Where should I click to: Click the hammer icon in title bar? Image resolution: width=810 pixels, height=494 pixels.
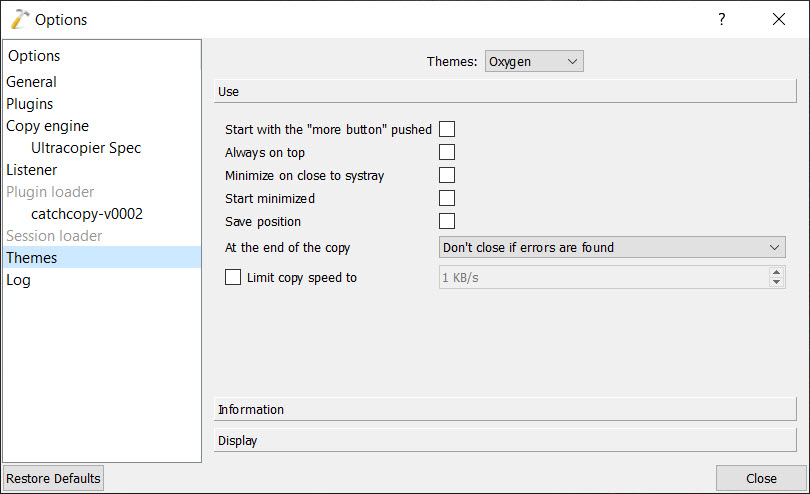tap(20, 19)
